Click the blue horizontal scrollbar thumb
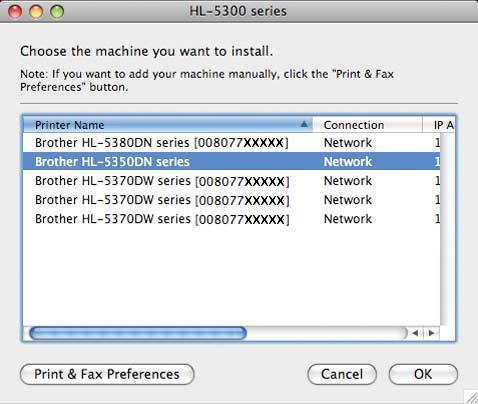 (x=138, y=333)
